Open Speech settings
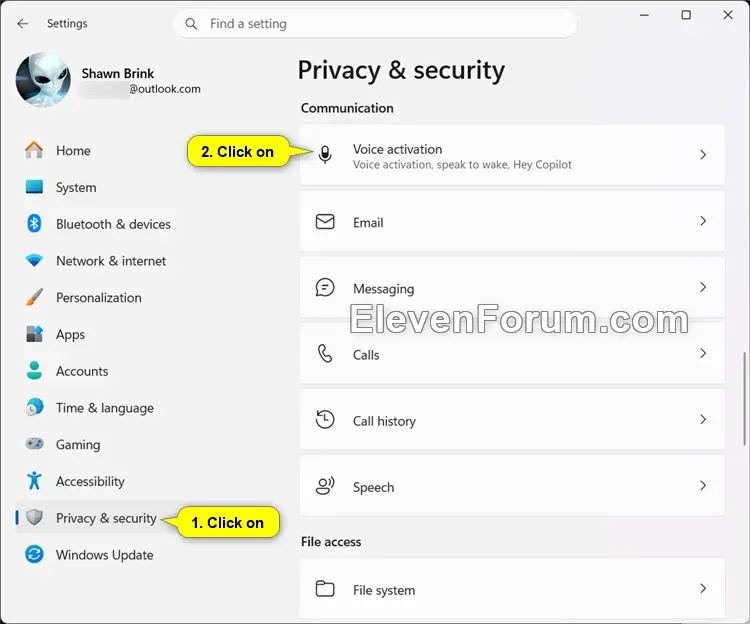 point(512,486)
